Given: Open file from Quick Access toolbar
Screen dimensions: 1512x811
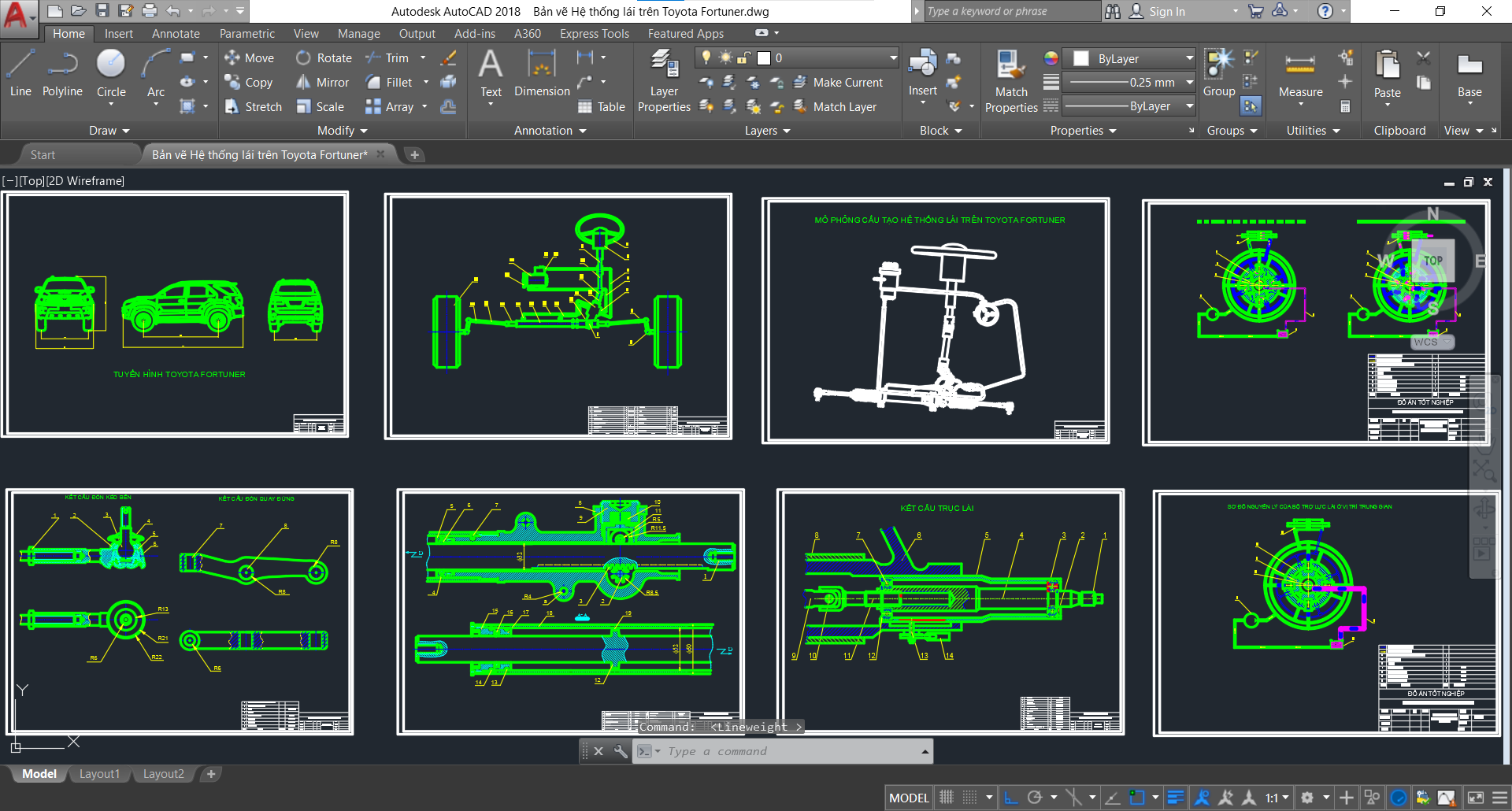Looking at the screenshot, I should tap(78, 11).
